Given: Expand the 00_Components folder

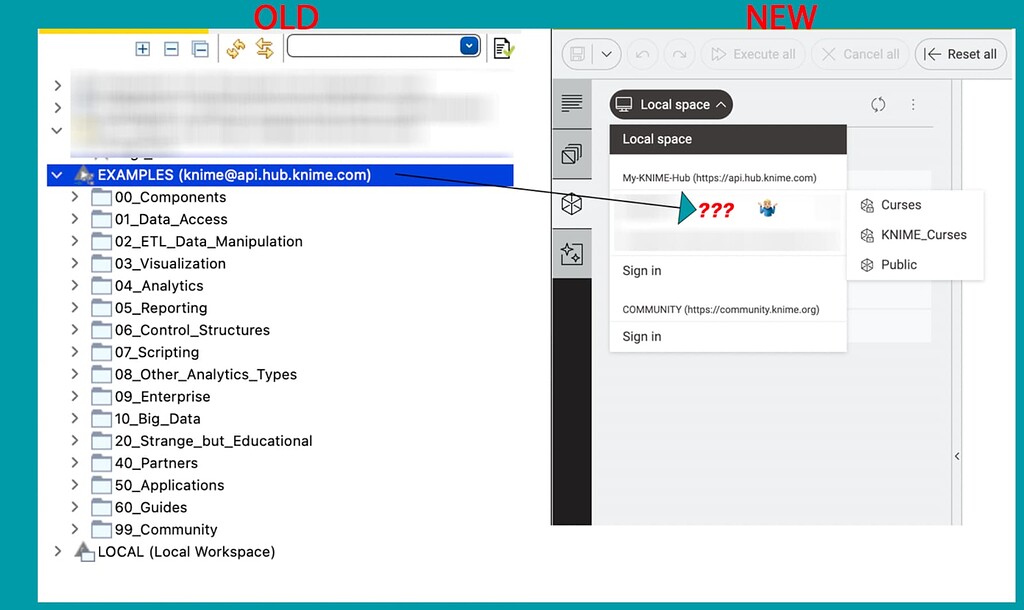Looking at the screenshot, I should coord(75,197).
